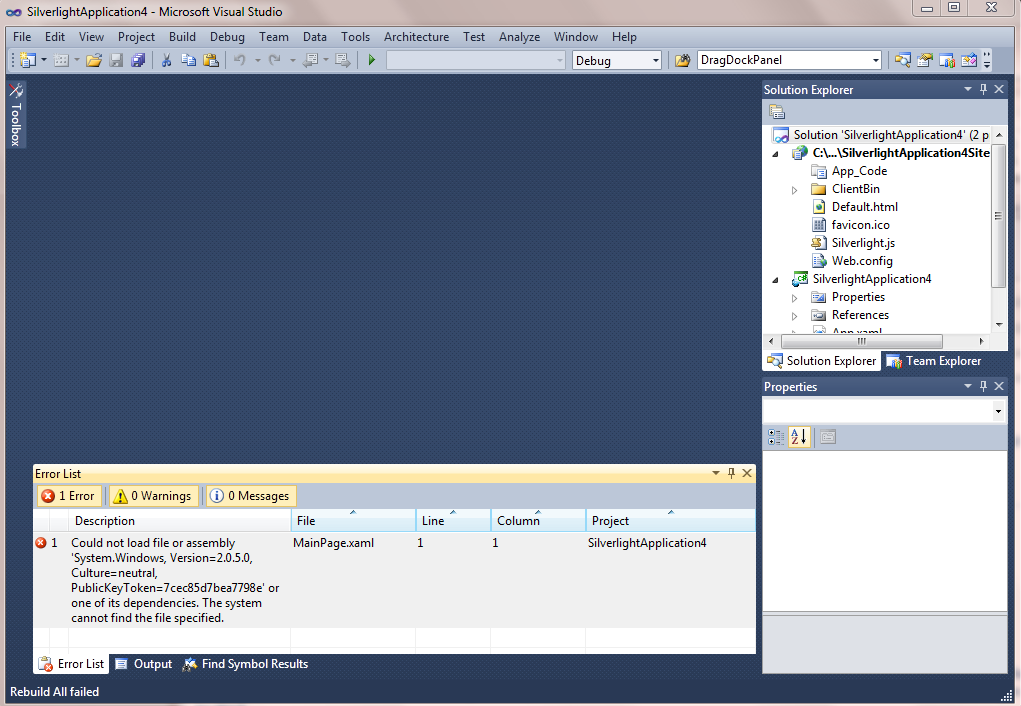Viewport: 1021px width, 706px height.
Task: Click Solution Explorer horizontal scrollbar thumb
Action: [861, 341]
